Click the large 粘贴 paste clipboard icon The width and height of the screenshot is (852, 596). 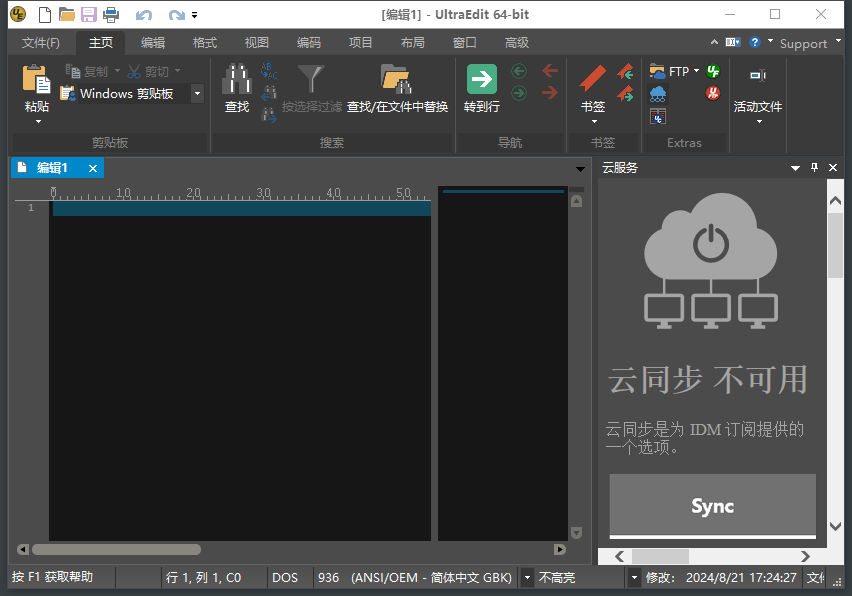(x=36, y=79)
